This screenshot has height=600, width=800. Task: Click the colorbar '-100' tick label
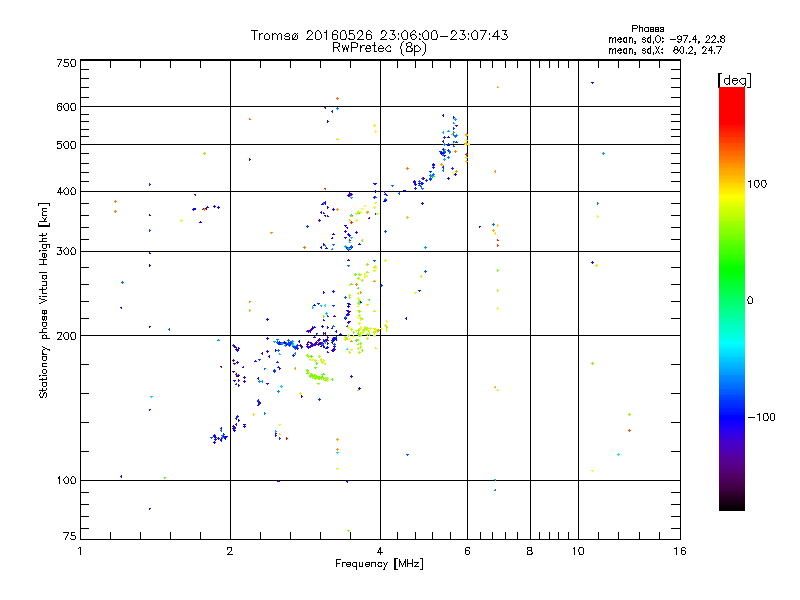761,417
